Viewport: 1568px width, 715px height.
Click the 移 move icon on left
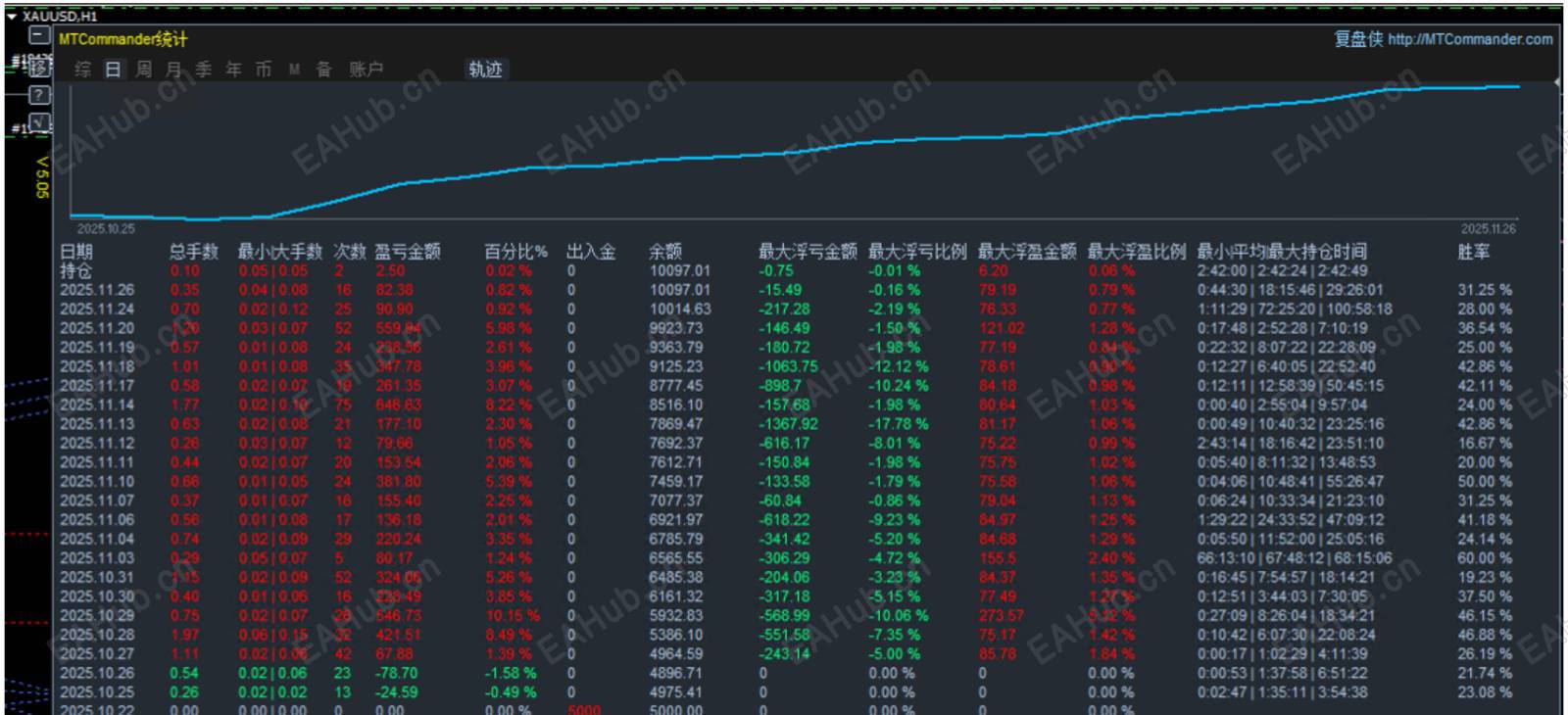point(39,67)
